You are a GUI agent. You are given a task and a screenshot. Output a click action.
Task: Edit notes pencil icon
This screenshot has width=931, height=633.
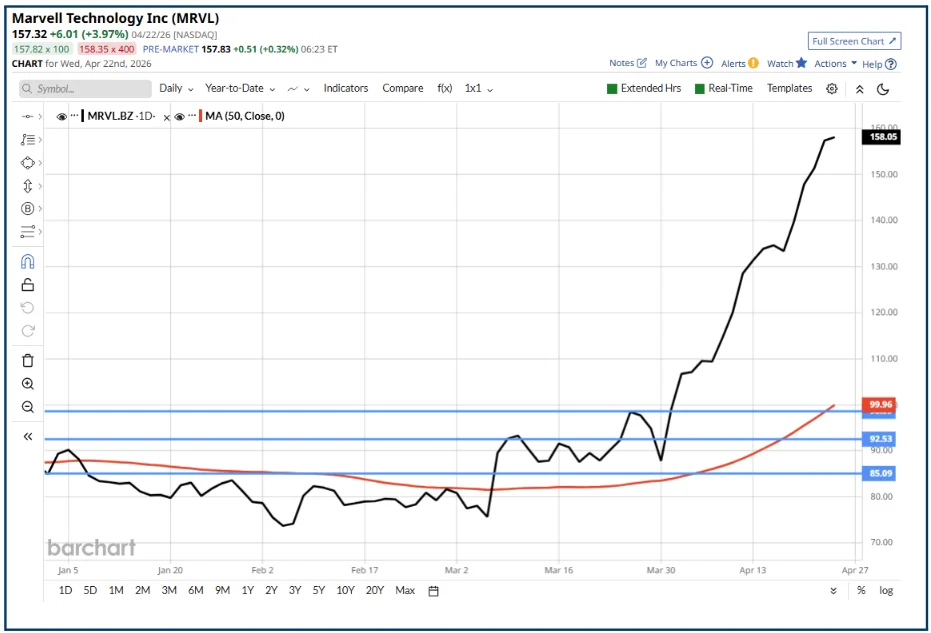click(641, 62)
